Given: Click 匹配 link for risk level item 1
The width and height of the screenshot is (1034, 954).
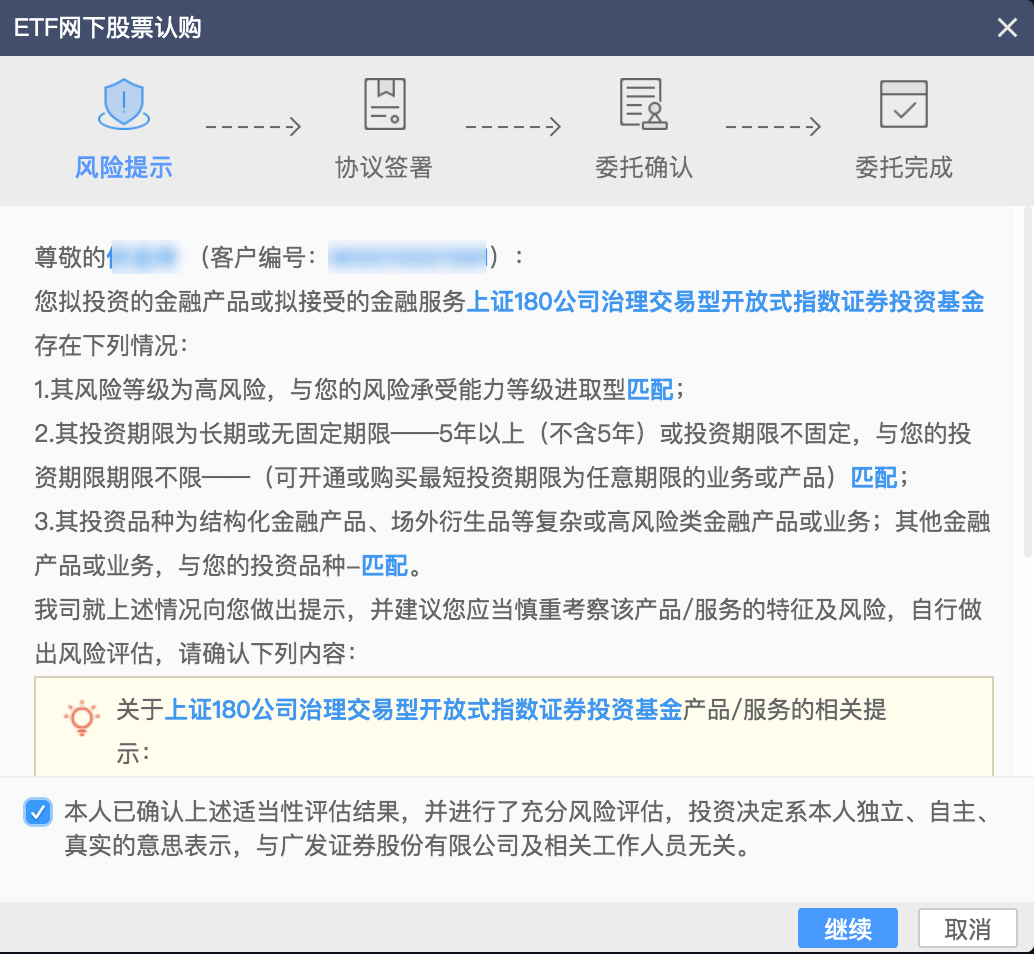Looking at the screenshot, I should (650, 390).
